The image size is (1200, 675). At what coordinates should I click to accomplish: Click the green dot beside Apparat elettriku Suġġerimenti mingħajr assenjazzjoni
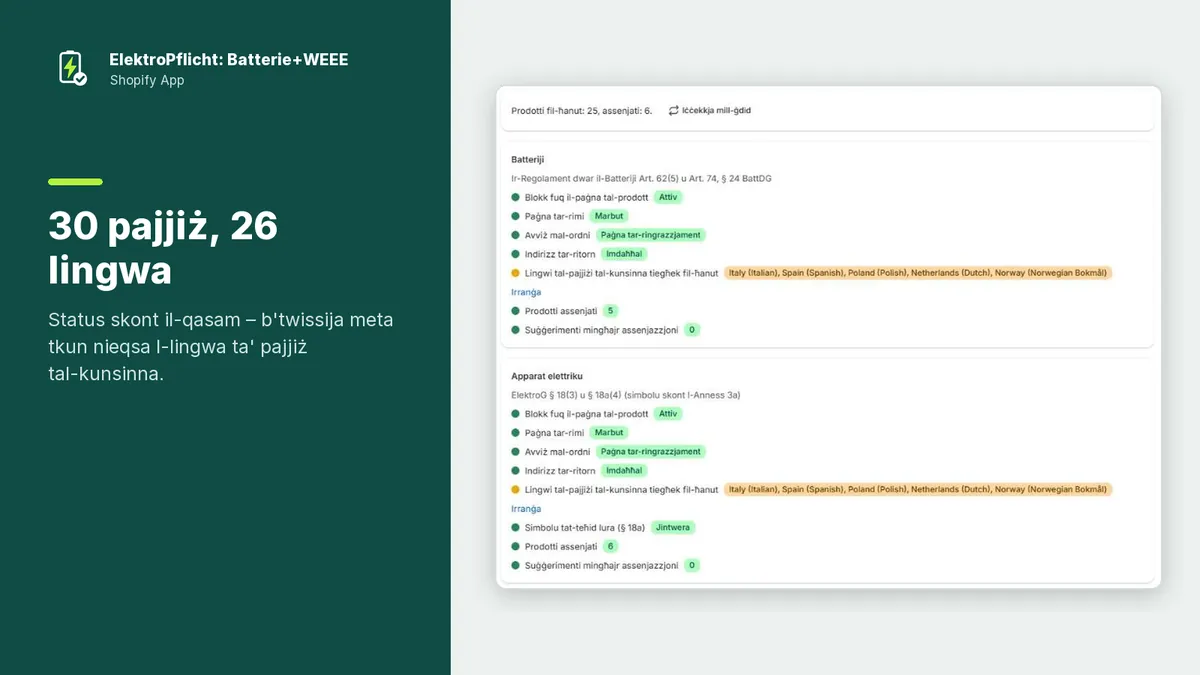coord(516,566)
